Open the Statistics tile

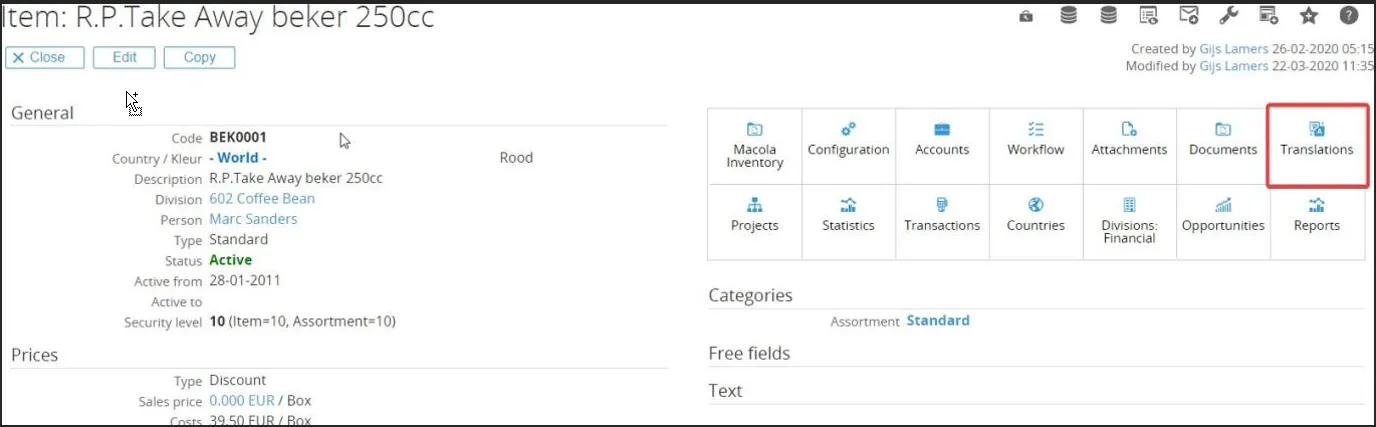pyautogui.click(x=848, y=216)
